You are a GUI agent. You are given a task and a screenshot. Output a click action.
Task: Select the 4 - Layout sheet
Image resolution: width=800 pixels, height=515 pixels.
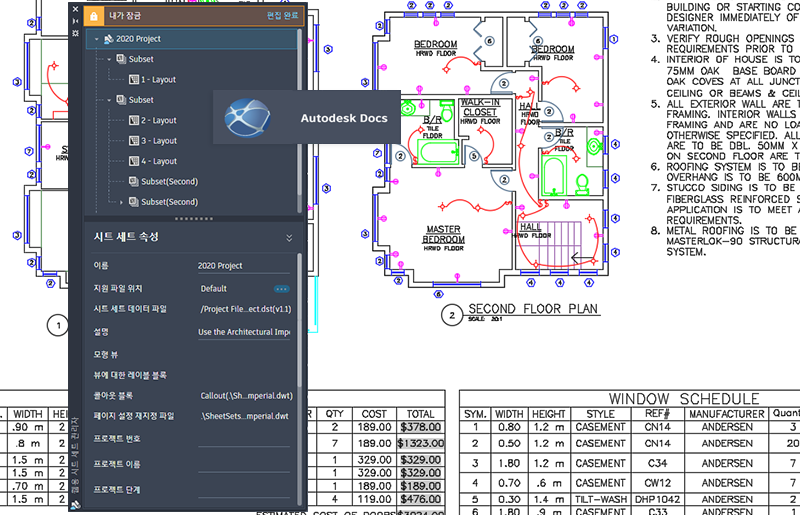tap(159, 161)
